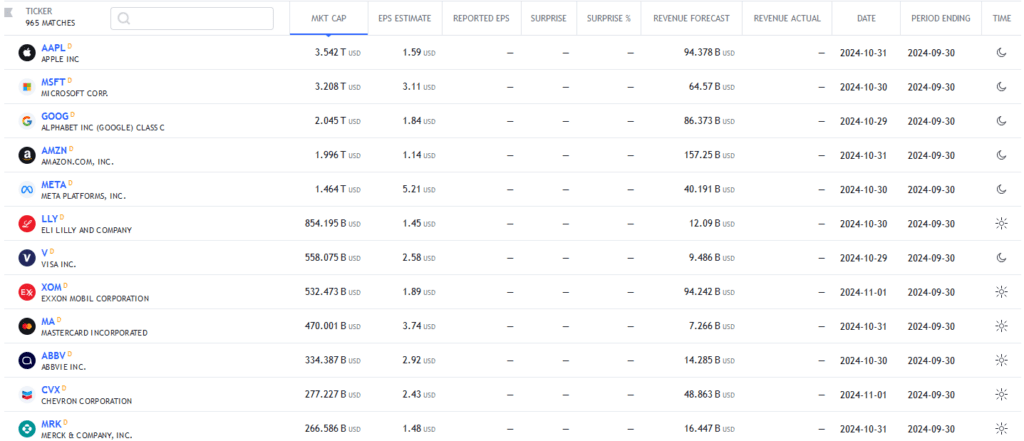Open the MSFT ticker link
1024x441 pixels.
pos(53,82)
